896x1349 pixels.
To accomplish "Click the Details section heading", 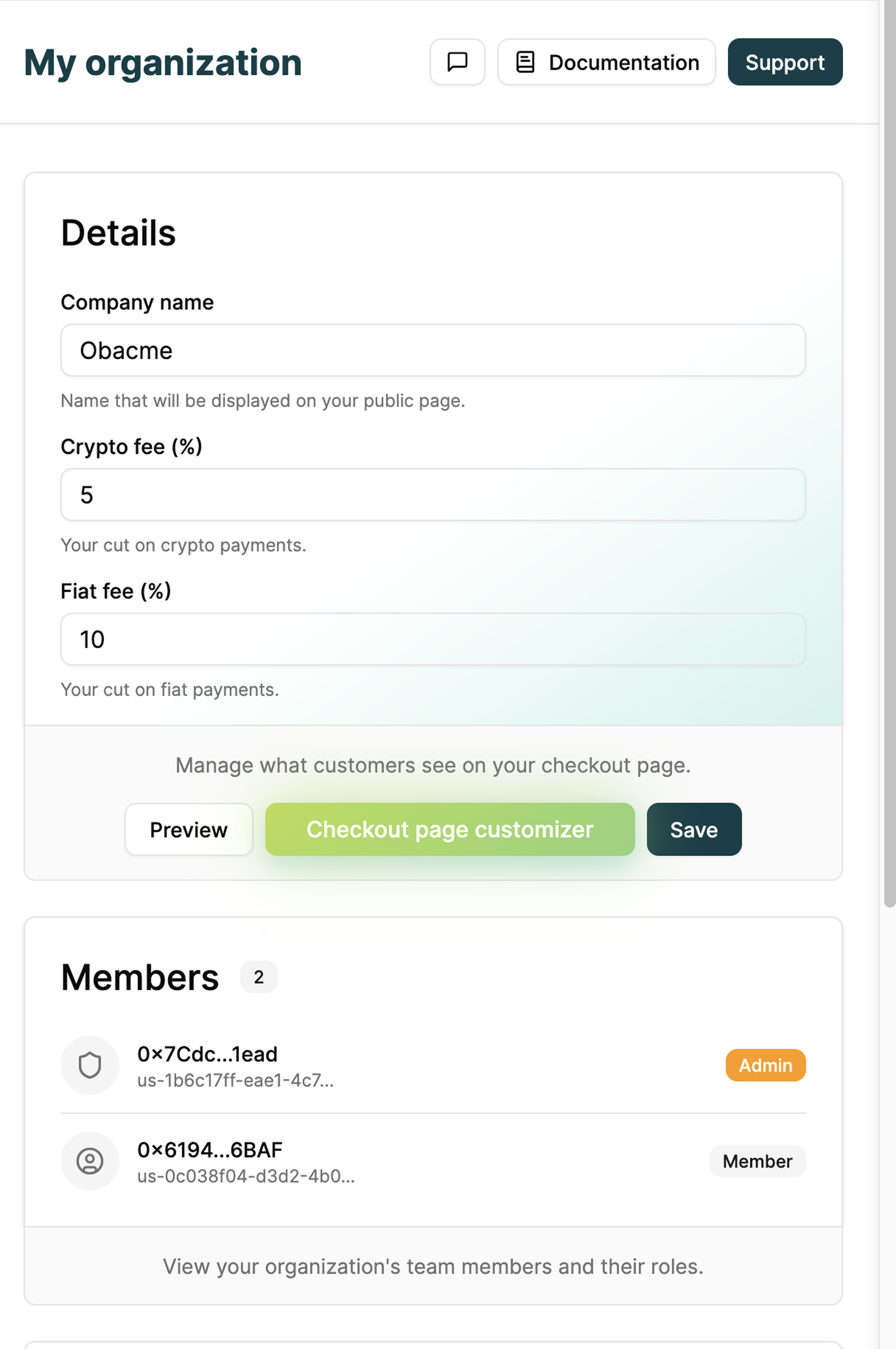I will pyautogui.click(x=118, y=233).
